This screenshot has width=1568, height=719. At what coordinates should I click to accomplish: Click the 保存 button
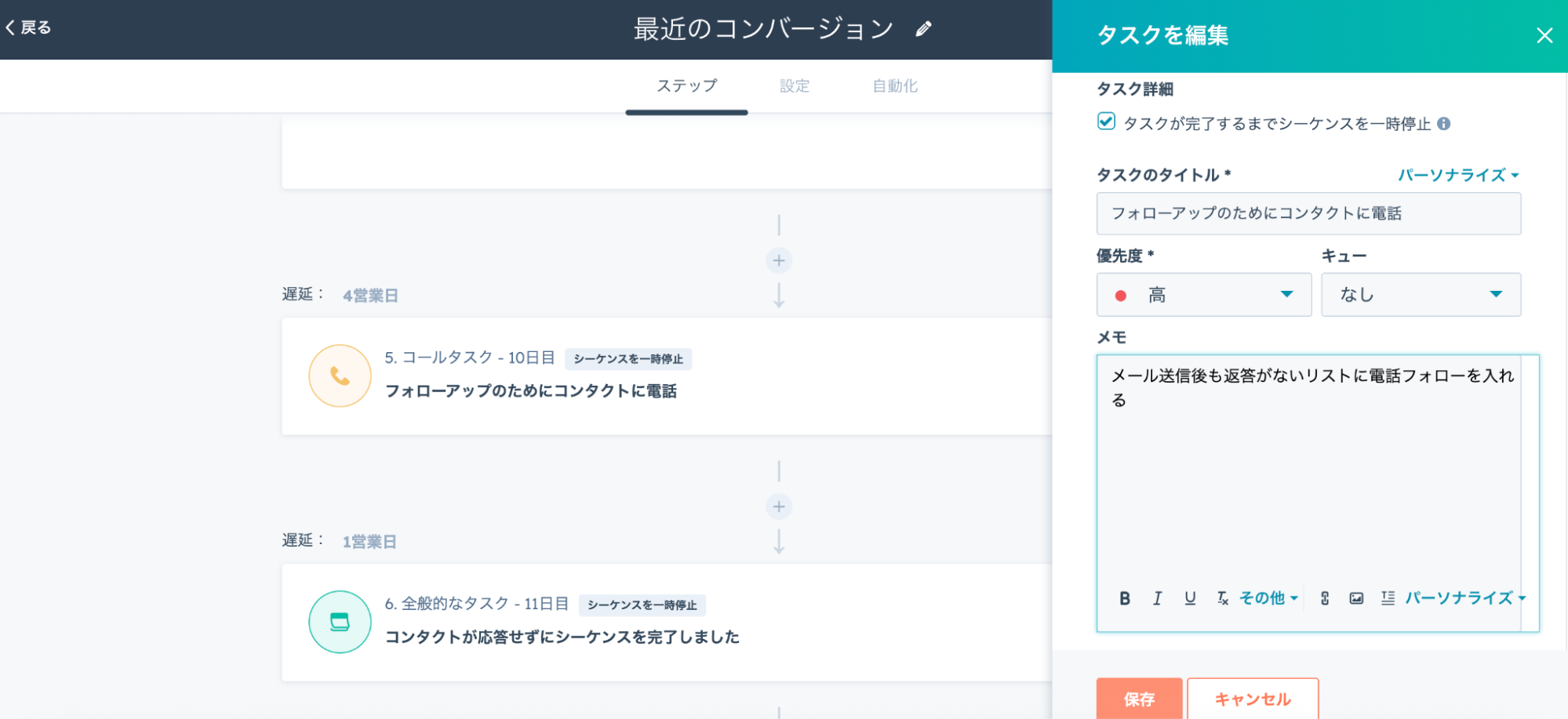click(x=1139, y=699)
